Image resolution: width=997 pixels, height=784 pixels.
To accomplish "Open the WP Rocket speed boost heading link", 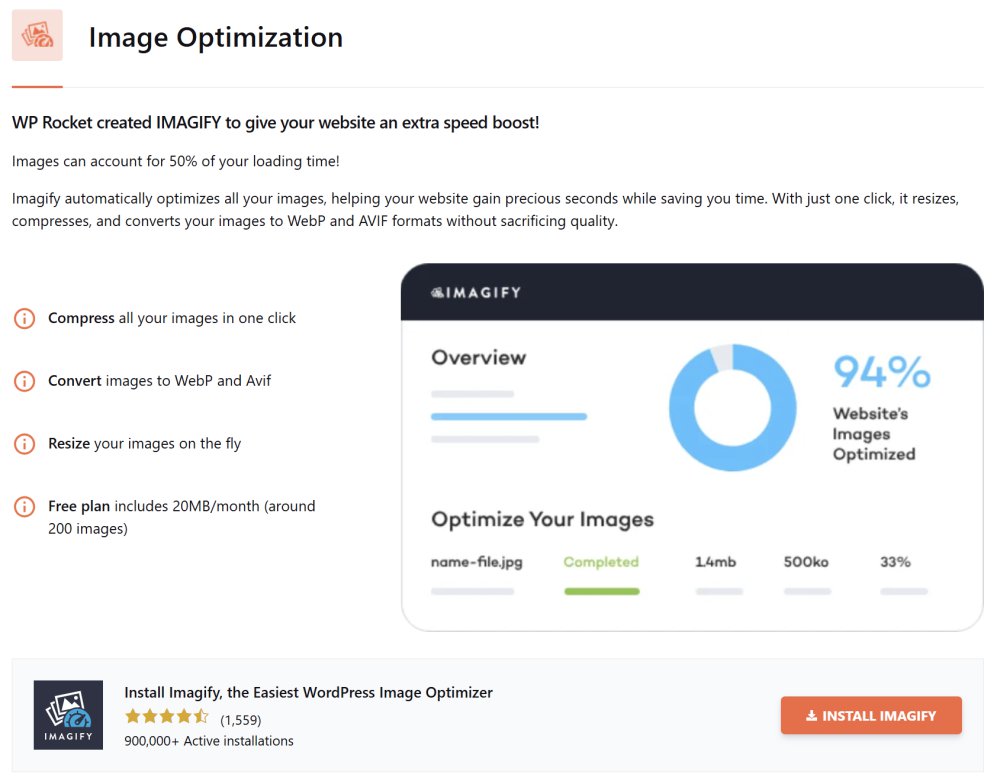I will tap(276, 122).
